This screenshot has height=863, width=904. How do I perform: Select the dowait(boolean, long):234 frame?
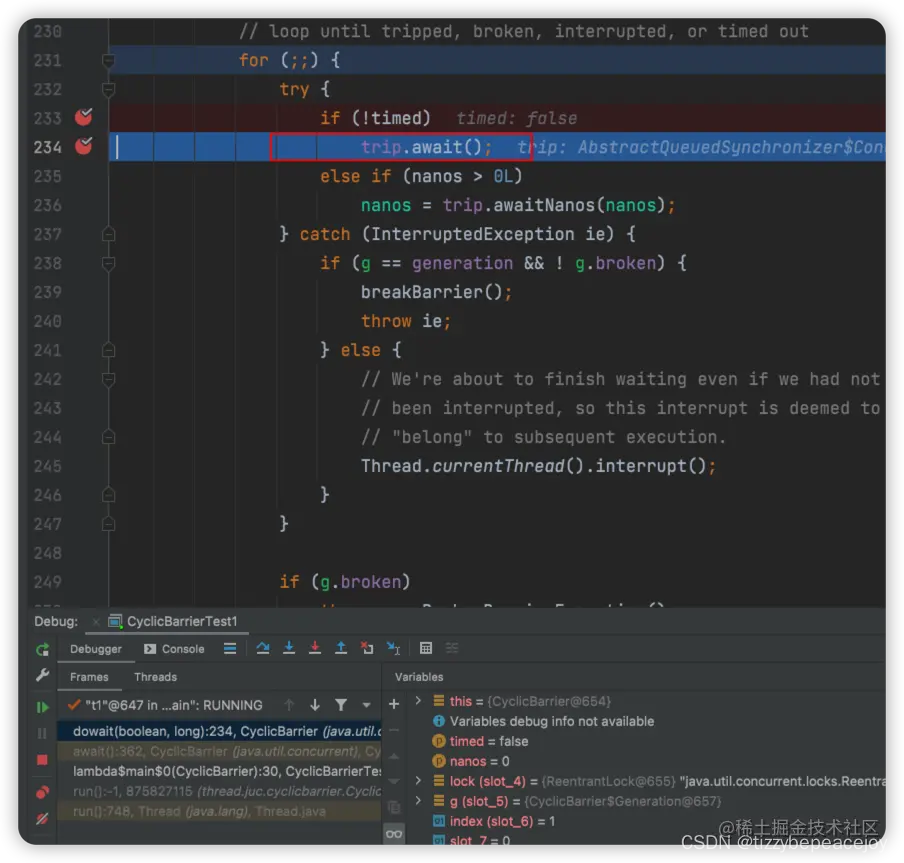pos(219,731)
